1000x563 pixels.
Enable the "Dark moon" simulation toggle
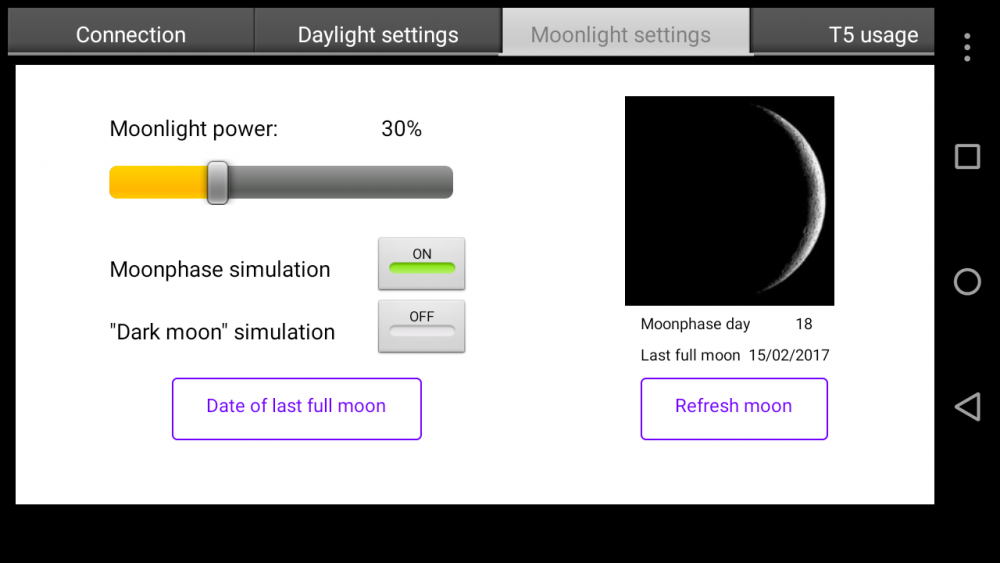(421, 326)
